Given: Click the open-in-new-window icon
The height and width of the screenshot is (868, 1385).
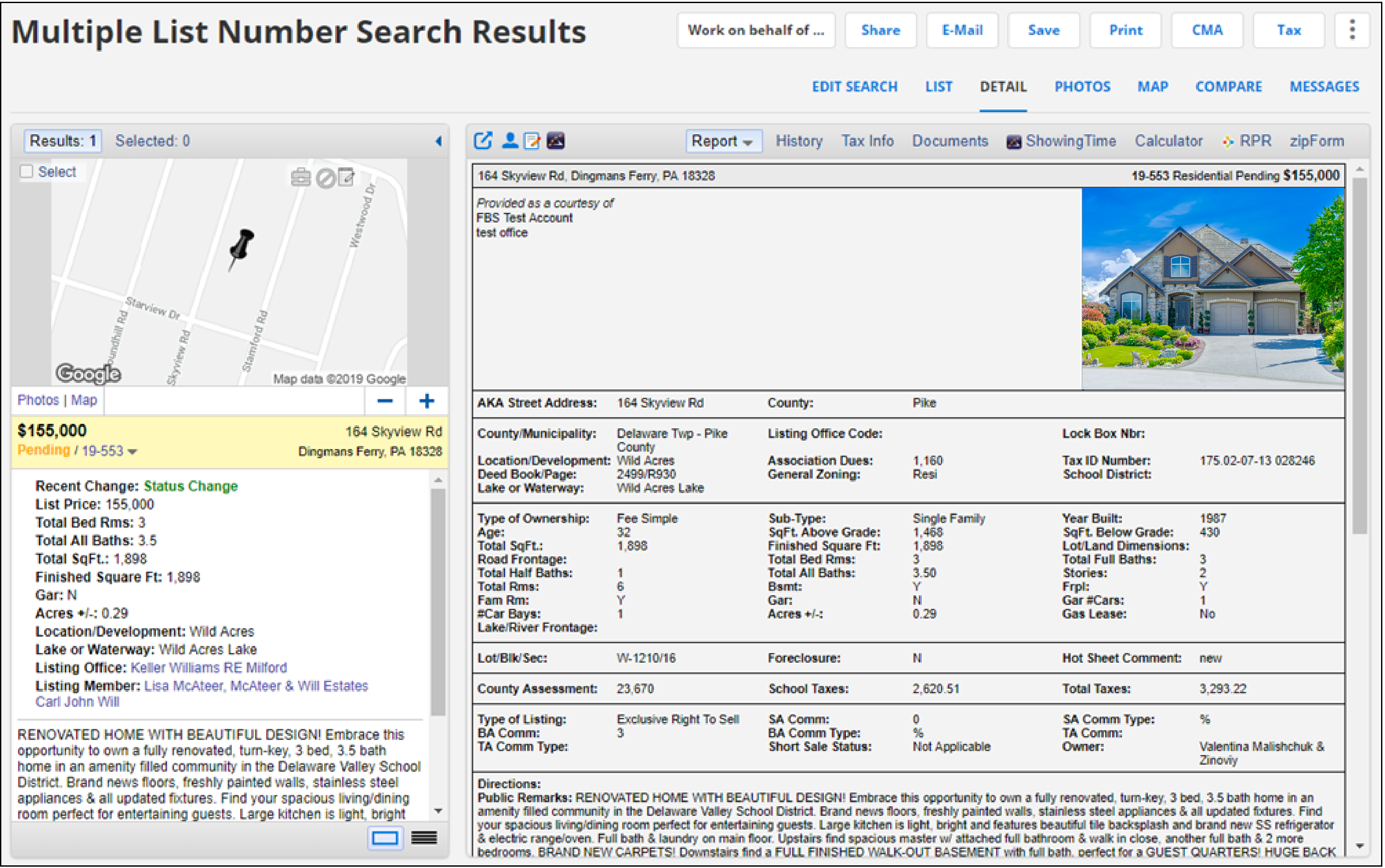Looking at the screenshot, I should click(483, 141).
